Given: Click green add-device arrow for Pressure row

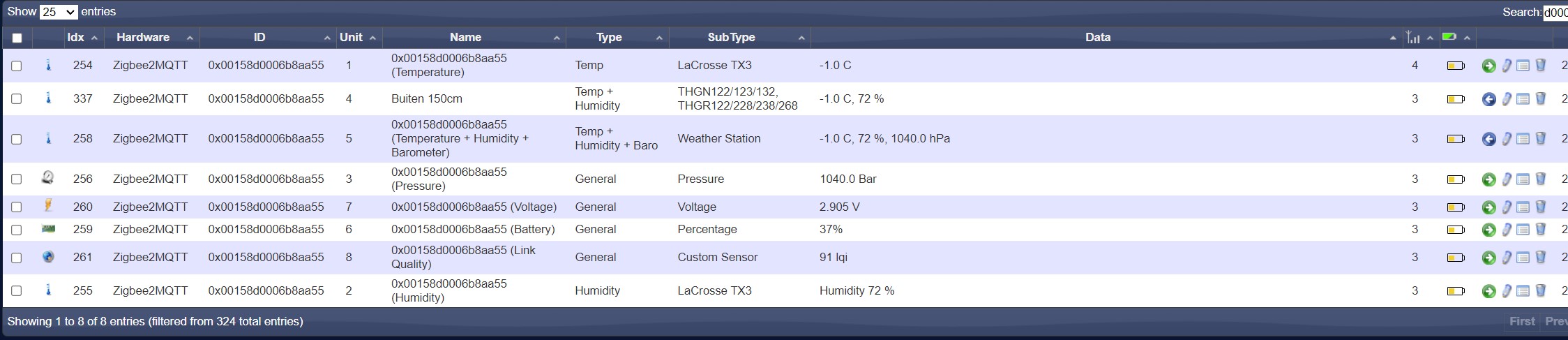Looking at the screenshot, I should tap(1488, 179).
